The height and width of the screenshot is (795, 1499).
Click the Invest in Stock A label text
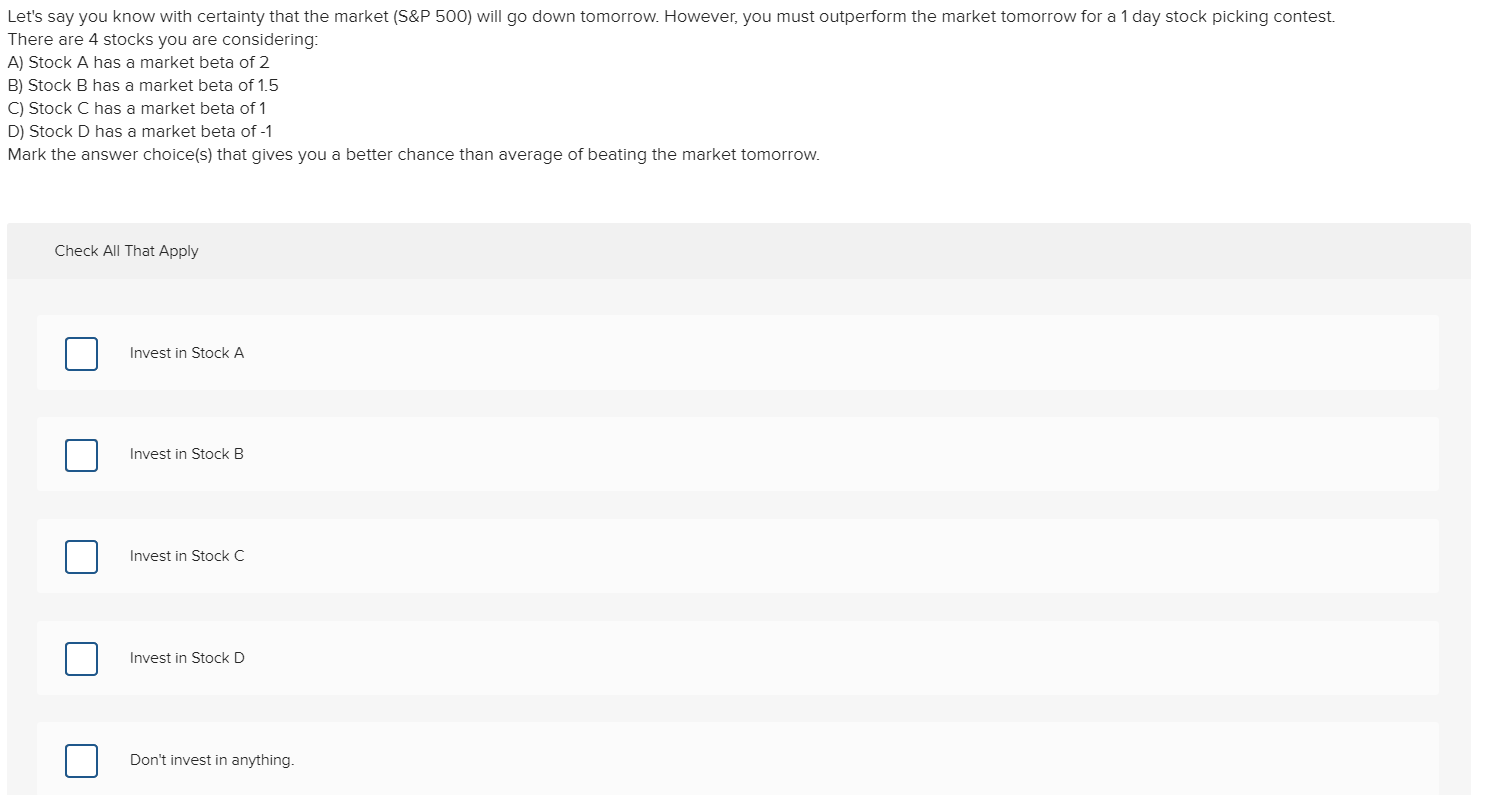tap(186, 352)
